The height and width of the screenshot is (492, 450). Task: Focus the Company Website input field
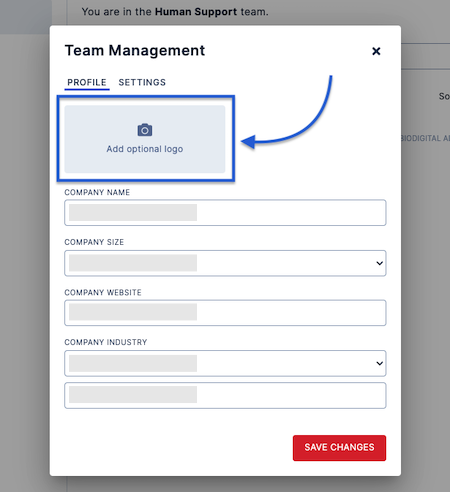[x=225, y=313]
